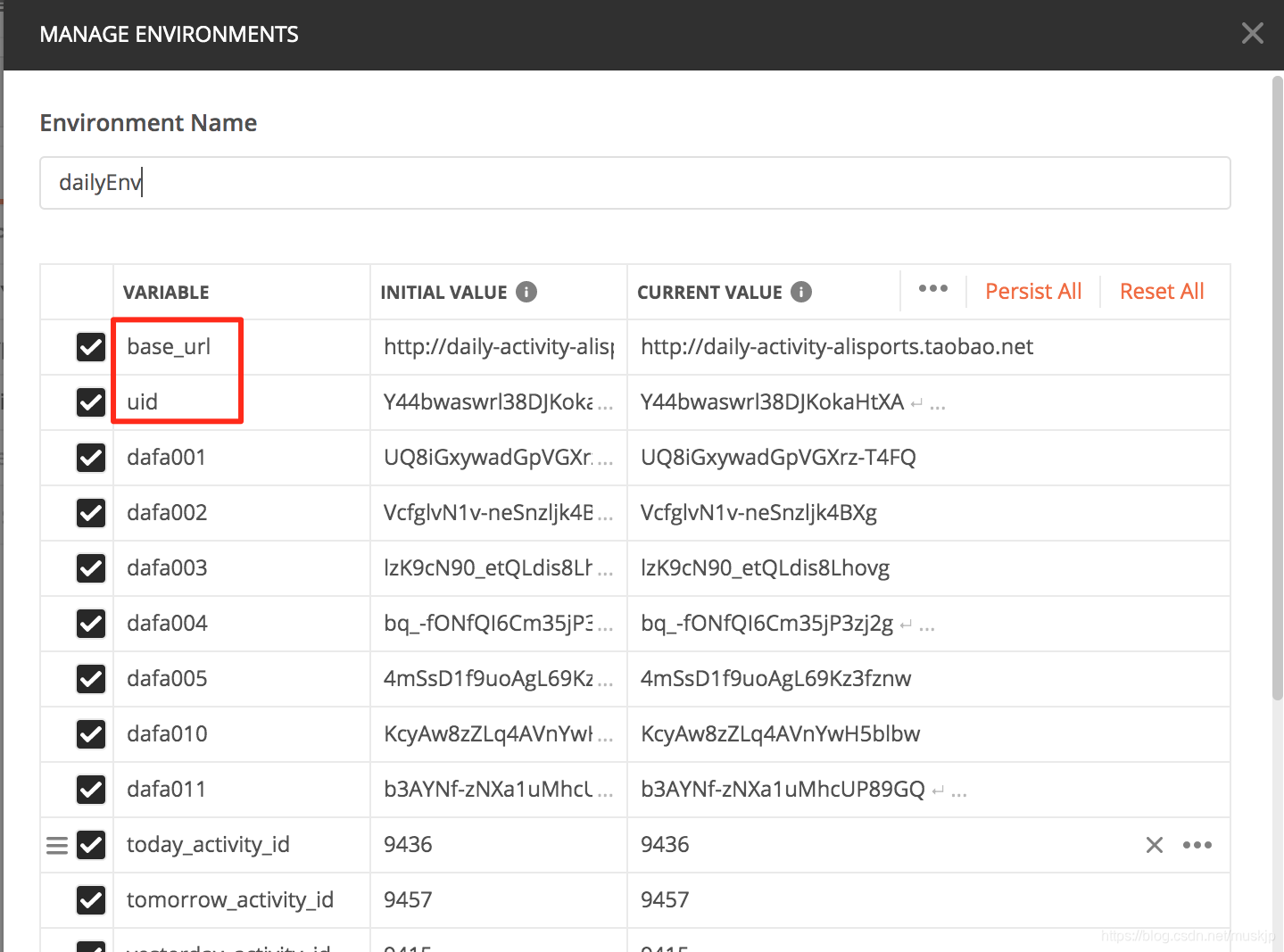This screenshot has width=1284, height=952.
Task: Edit current value lzK9cN90_etQLdis8Lhovg
Action: 765,568
